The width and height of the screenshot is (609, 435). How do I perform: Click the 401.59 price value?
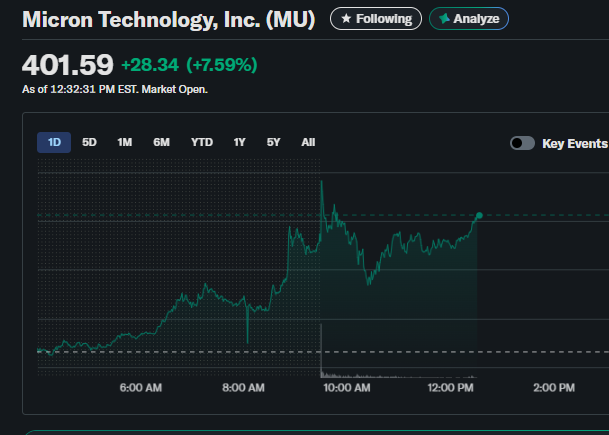(68, 65)
